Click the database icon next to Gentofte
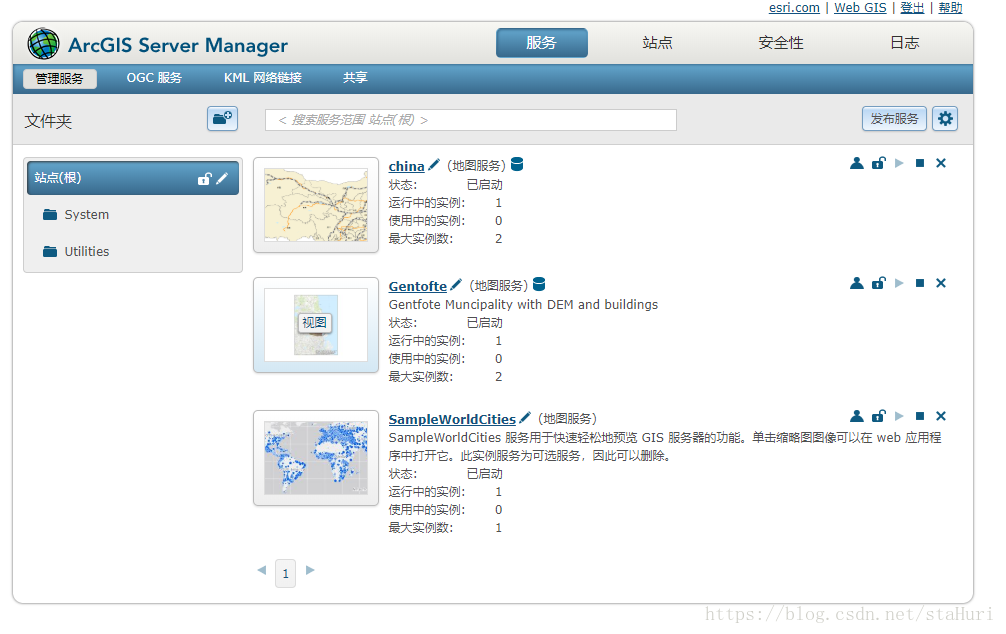 [539, 284]
